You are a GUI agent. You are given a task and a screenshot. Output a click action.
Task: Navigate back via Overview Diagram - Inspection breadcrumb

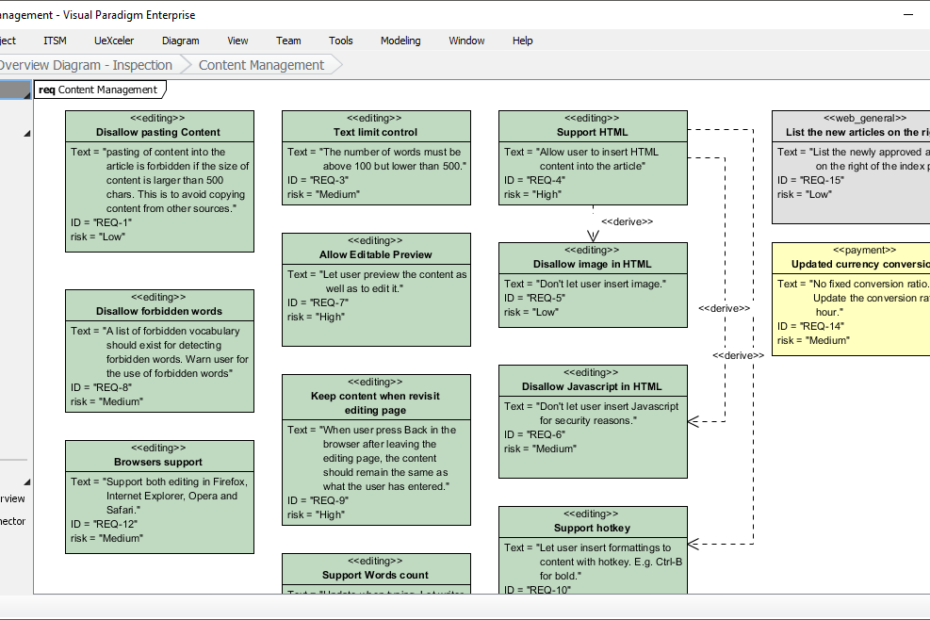pos(85,64)
